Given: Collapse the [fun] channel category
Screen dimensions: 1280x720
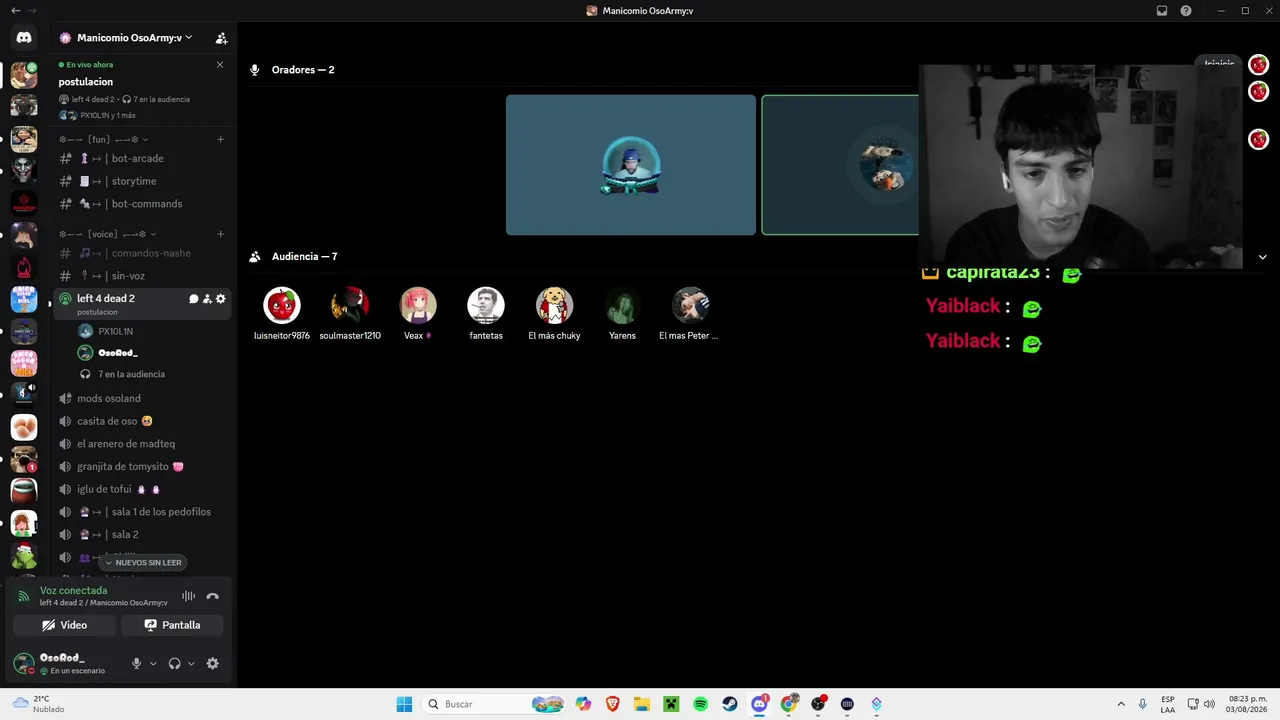Looking at the screenshot, I should (x=103, y=139).
